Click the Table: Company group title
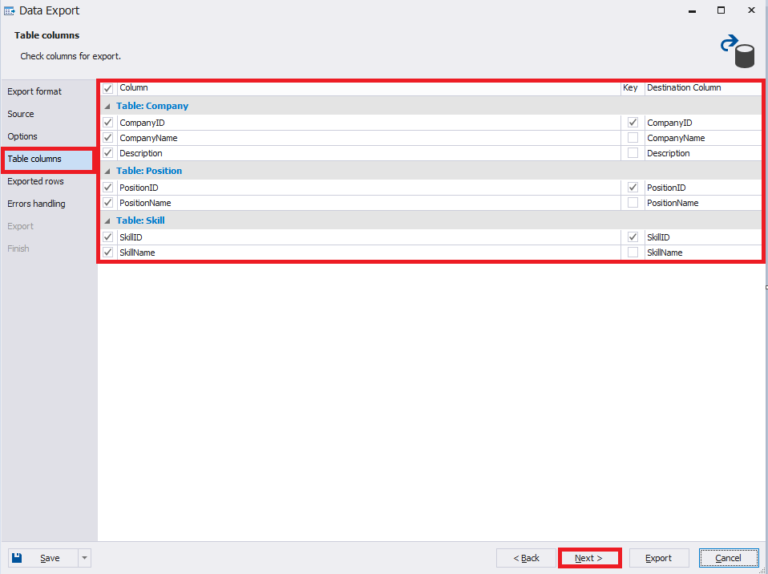Image resolution: width=768 pixels, height=574 pixels. [x=152, y=106]
